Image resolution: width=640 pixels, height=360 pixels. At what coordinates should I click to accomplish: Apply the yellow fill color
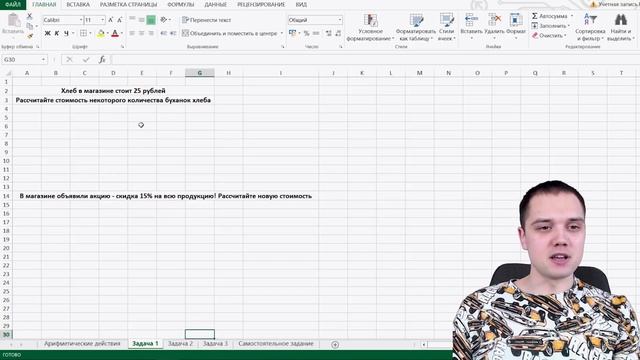click(x=101, y=33)
